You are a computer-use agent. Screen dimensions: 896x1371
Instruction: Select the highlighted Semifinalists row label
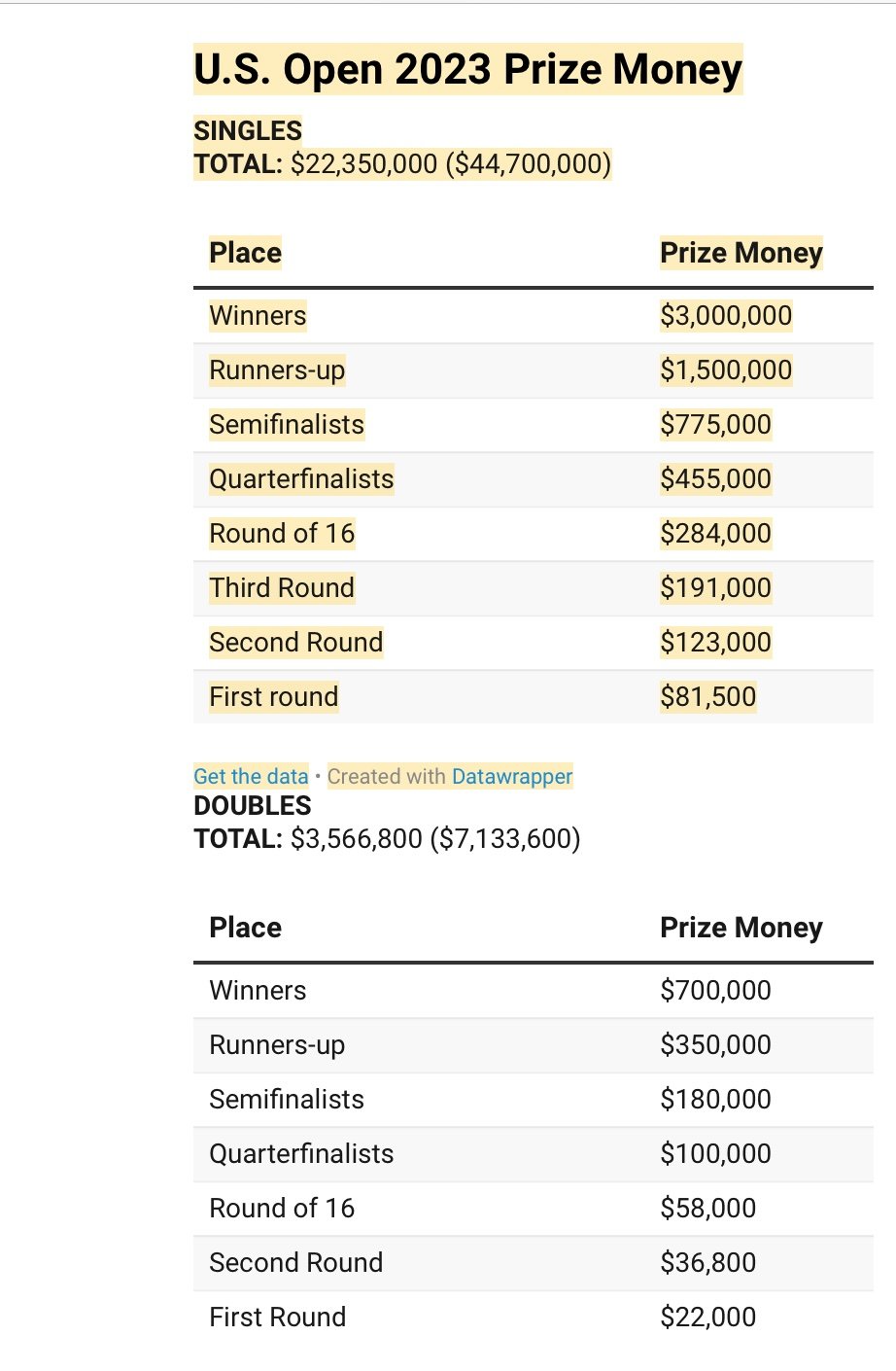pos(287,424)
